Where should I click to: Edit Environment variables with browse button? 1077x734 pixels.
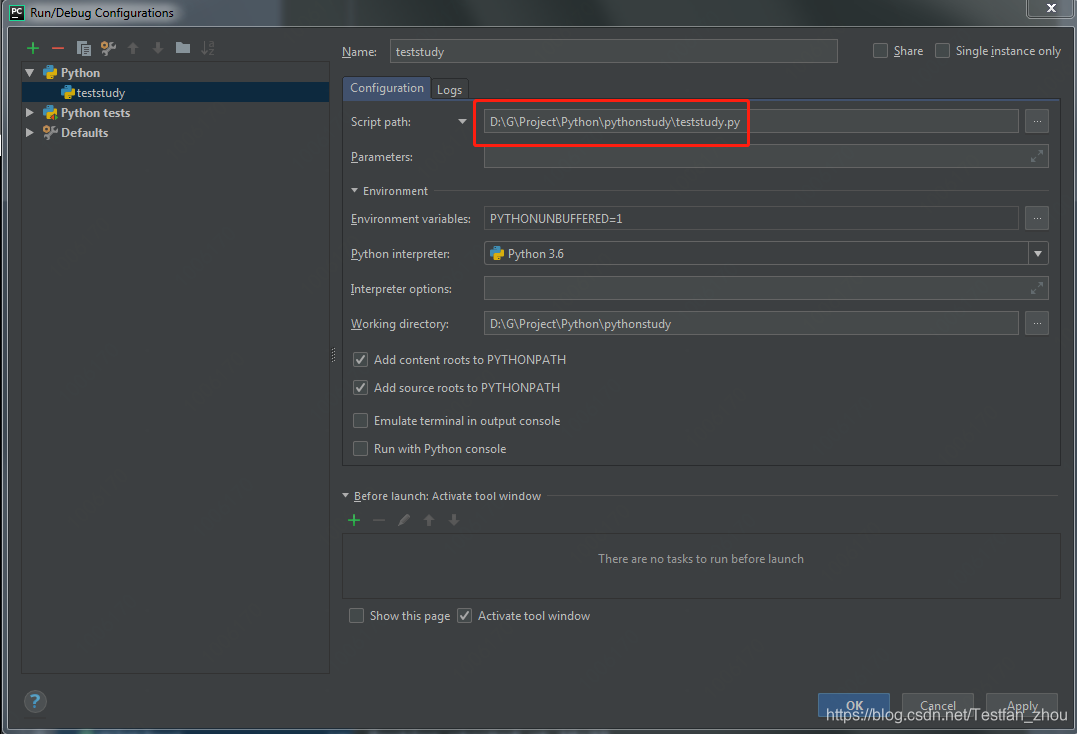1036,218
